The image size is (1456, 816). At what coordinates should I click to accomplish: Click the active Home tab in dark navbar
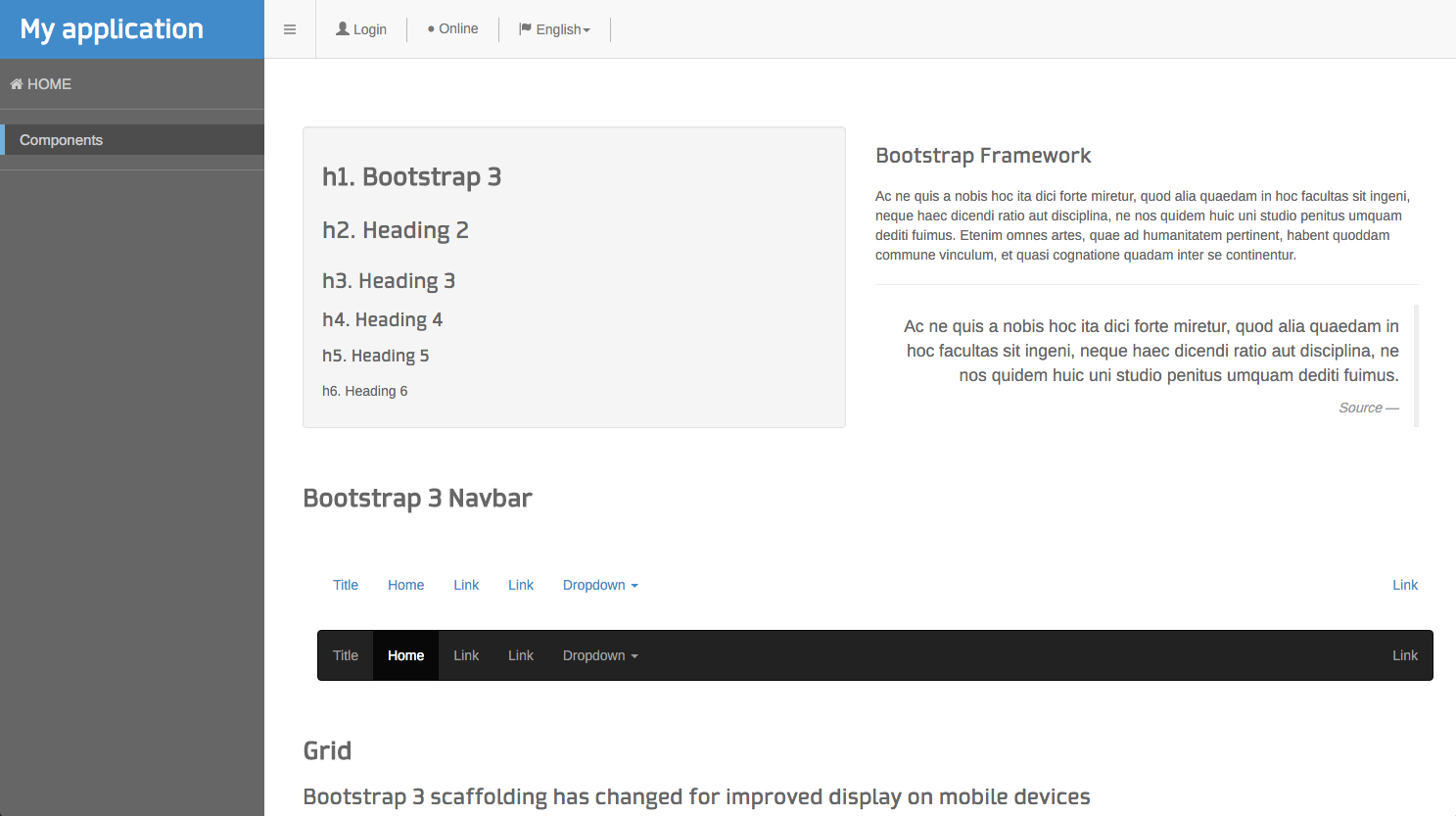405,655
